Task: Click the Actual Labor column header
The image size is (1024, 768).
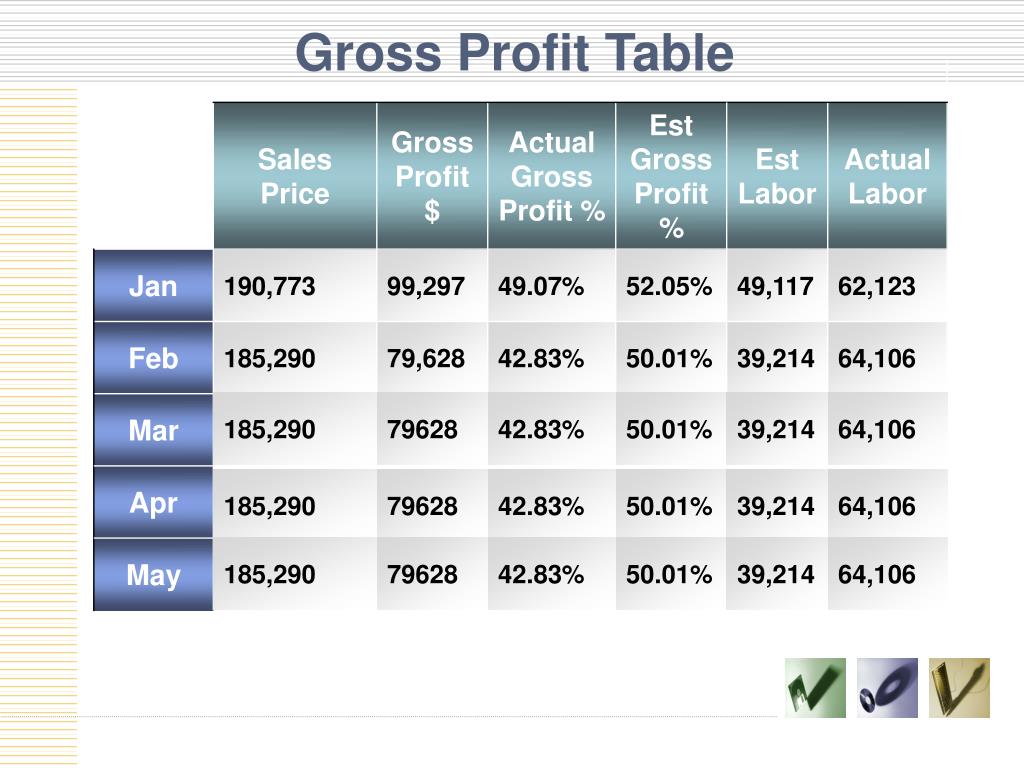Action: [888, 176]
